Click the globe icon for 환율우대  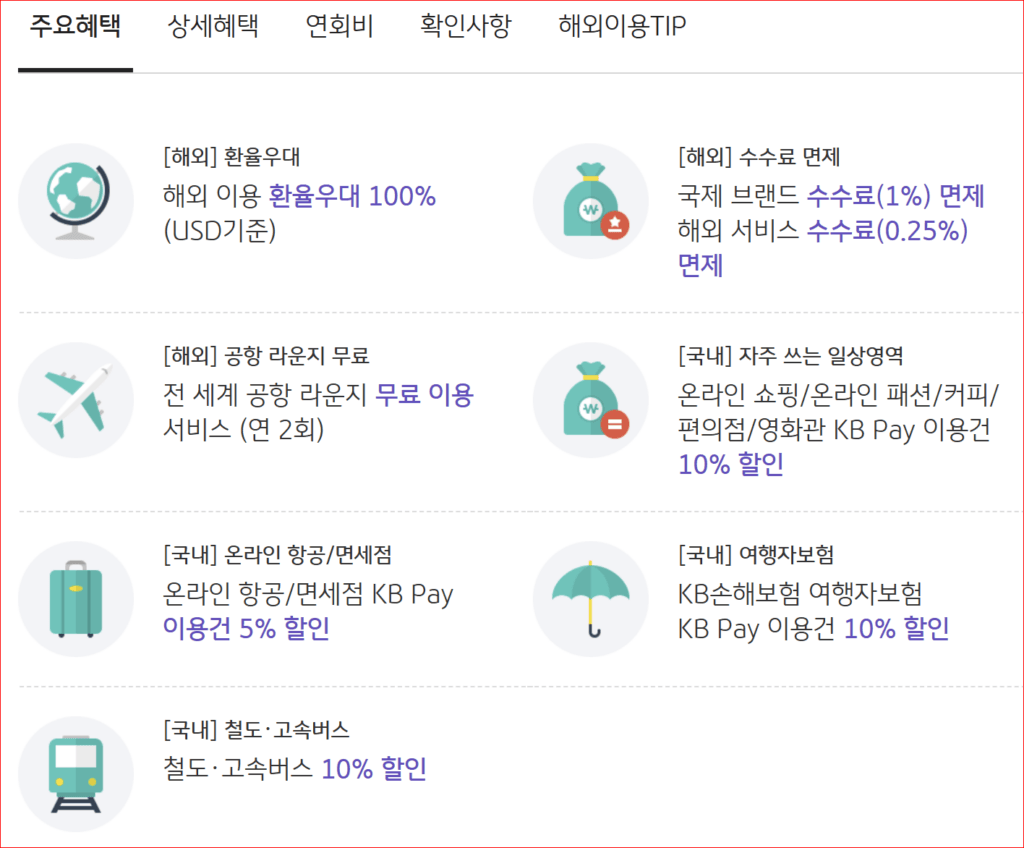coord(76,201)
